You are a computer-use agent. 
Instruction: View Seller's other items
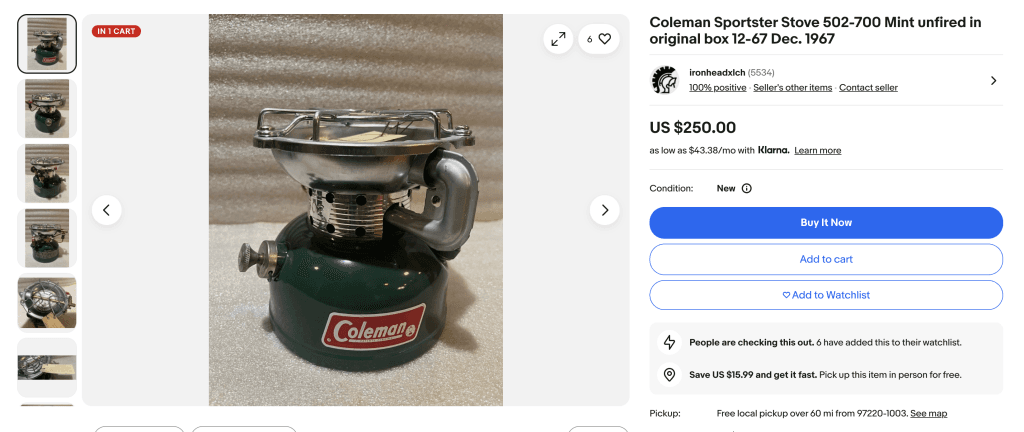click(x=792, y=88)
